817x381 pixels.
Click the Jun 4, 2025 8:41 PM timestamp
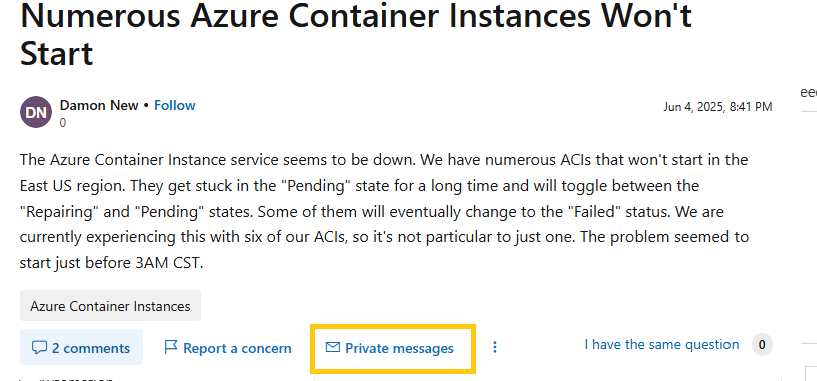click(717, 107)
